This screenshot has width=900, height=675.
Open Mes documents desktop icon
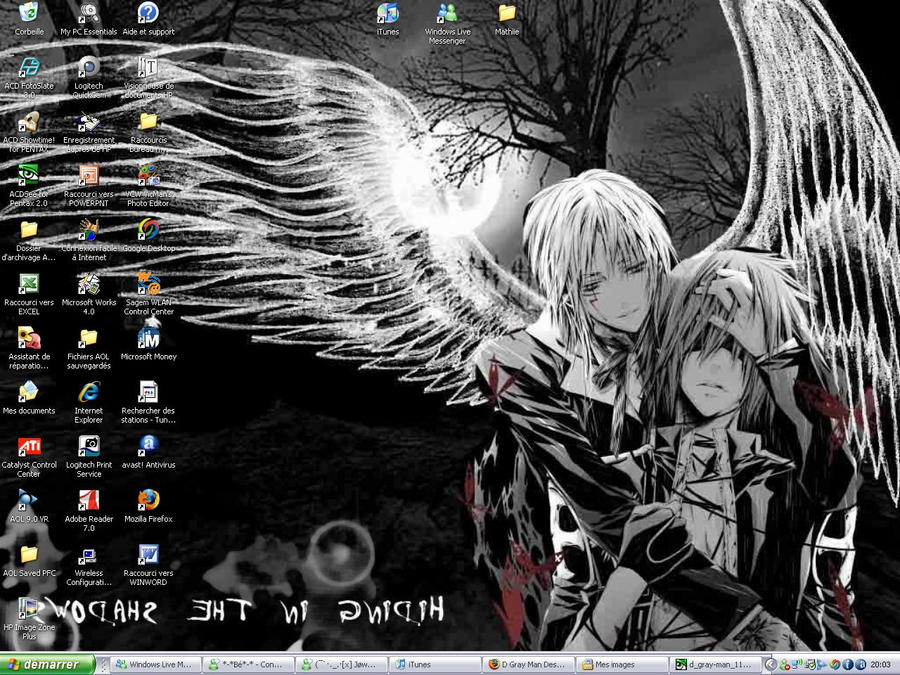tap(29, 397)
